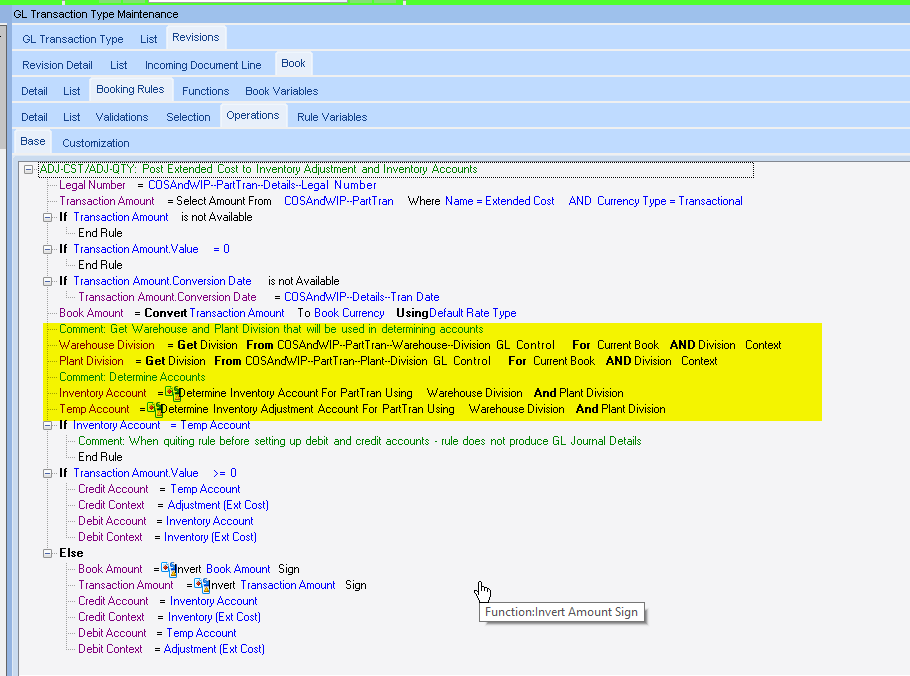The height and width of the screenshot is (676, 910).
Task: Click the 'Transactional' currency type link
Action: pos(710,201)
